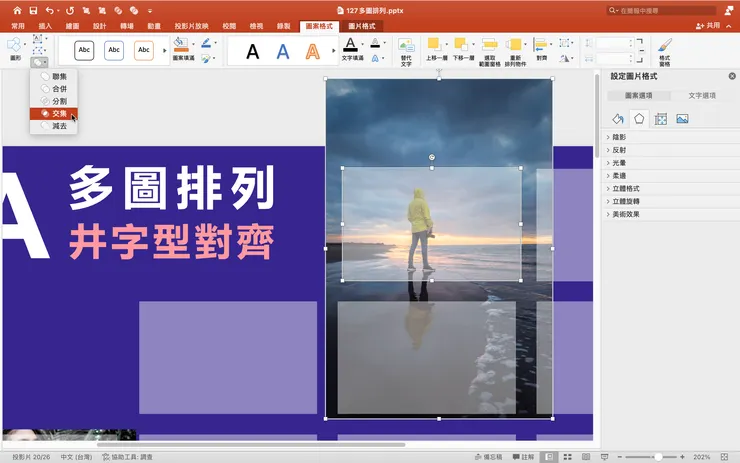The width and height of the screenshot is (740, 463).
Task: Choose 分割 from merge shapes menu
Action: [x=53, y=101]
